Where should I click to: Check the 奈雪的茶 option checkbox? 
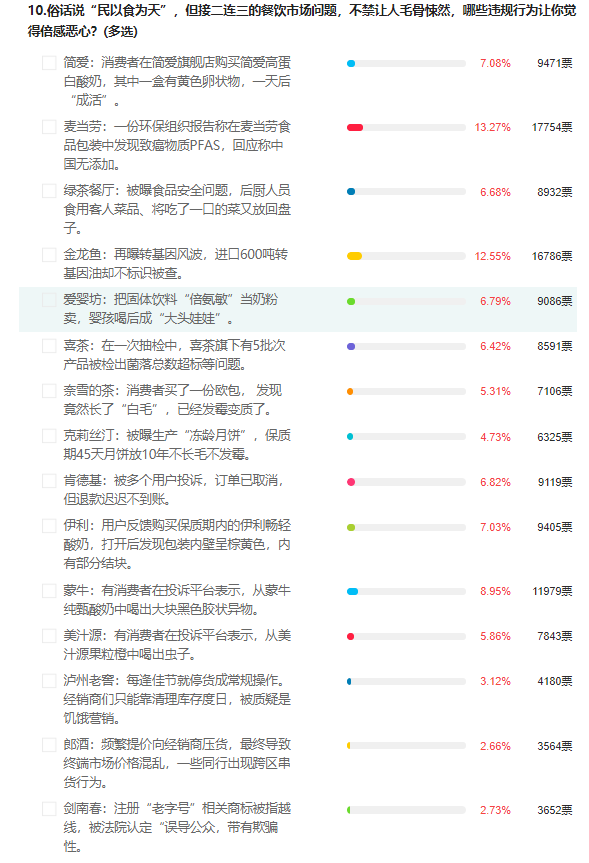(x=49, y=391)
